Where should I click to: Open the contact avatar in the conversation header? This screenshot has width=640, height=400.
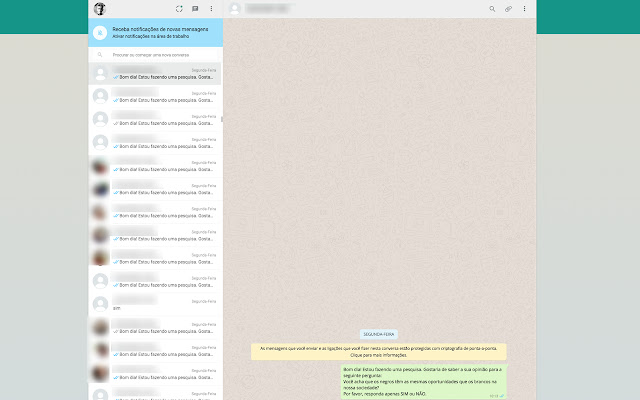click(x=234, y=9)
